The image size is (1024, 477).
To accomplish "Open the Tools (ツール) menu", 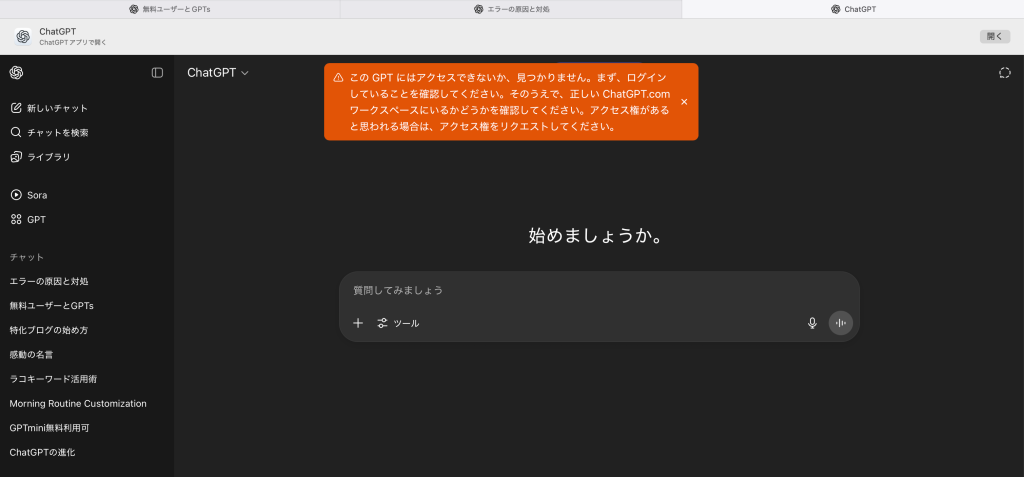I will point(398,323).
